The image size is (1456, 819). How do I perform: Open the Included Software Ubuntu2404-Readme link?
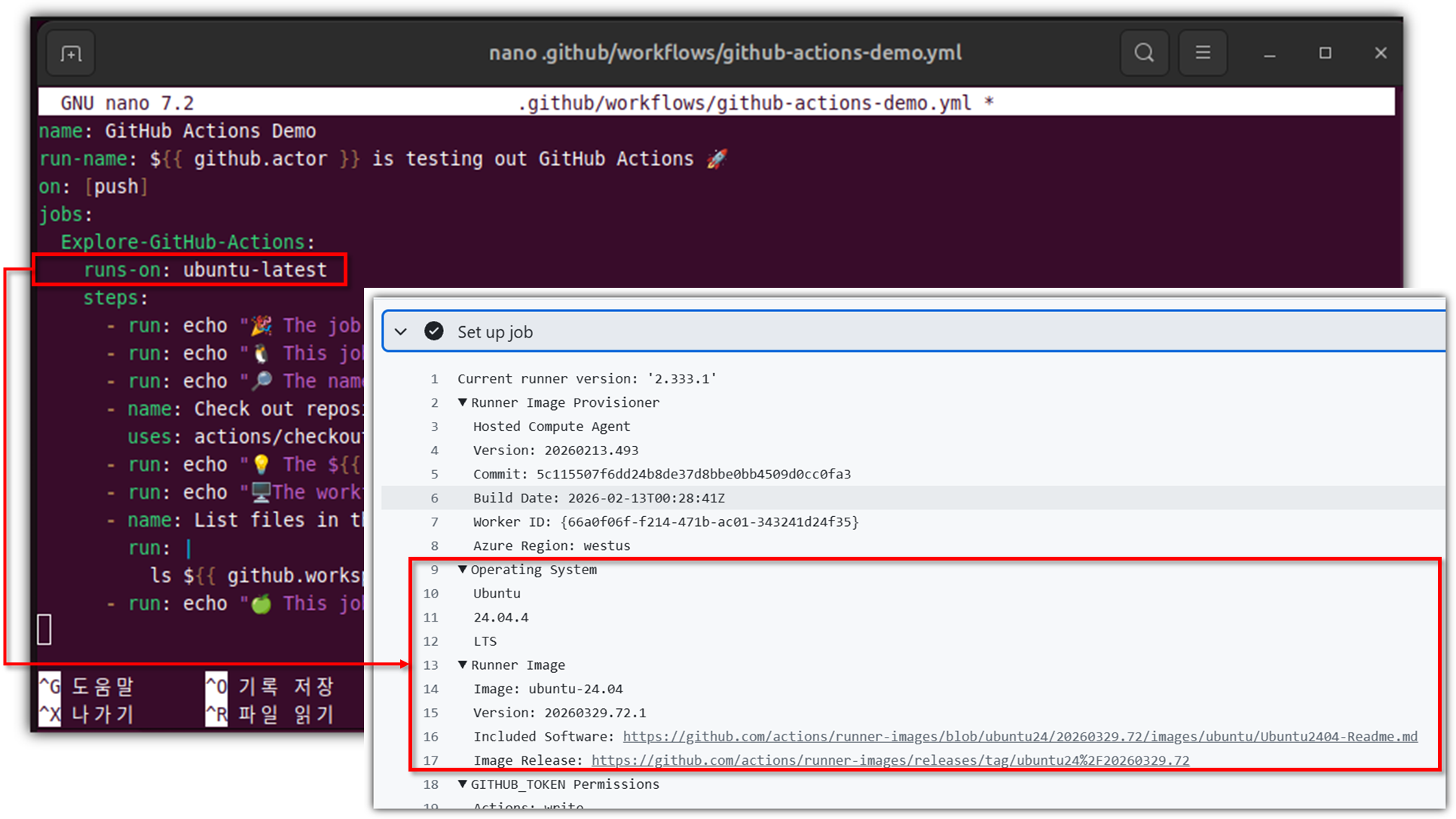[1020, 736]
